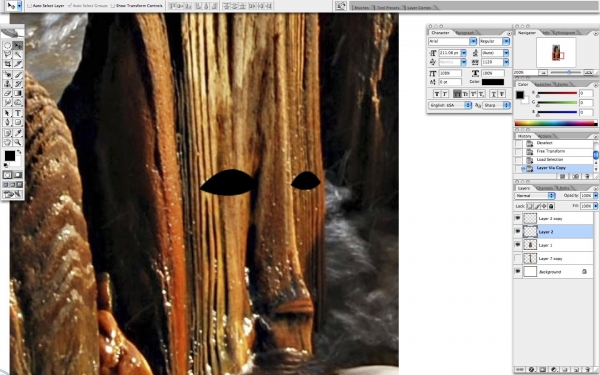Select the Zoom tool in toolbox

coord(18,142)
